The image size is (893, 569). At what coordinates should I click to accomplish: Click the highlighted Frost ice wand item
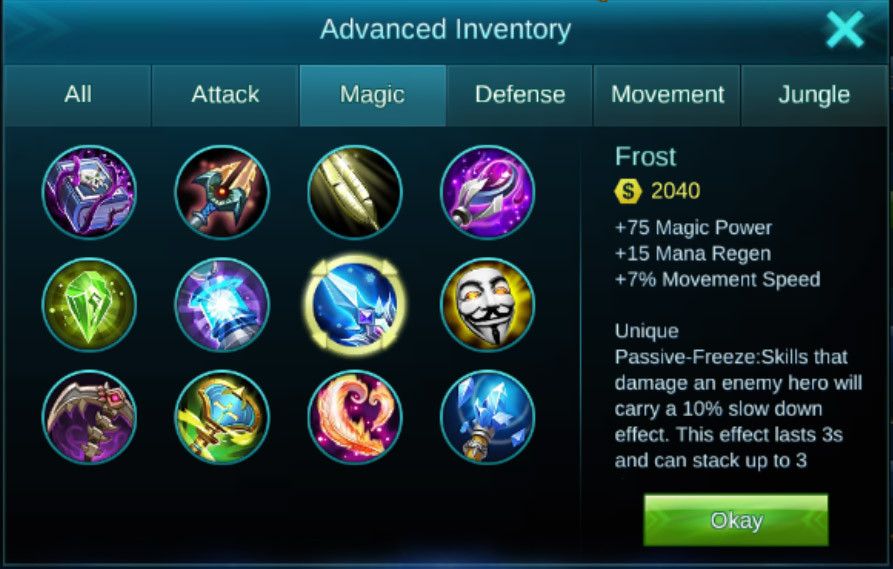click(355, 305)
